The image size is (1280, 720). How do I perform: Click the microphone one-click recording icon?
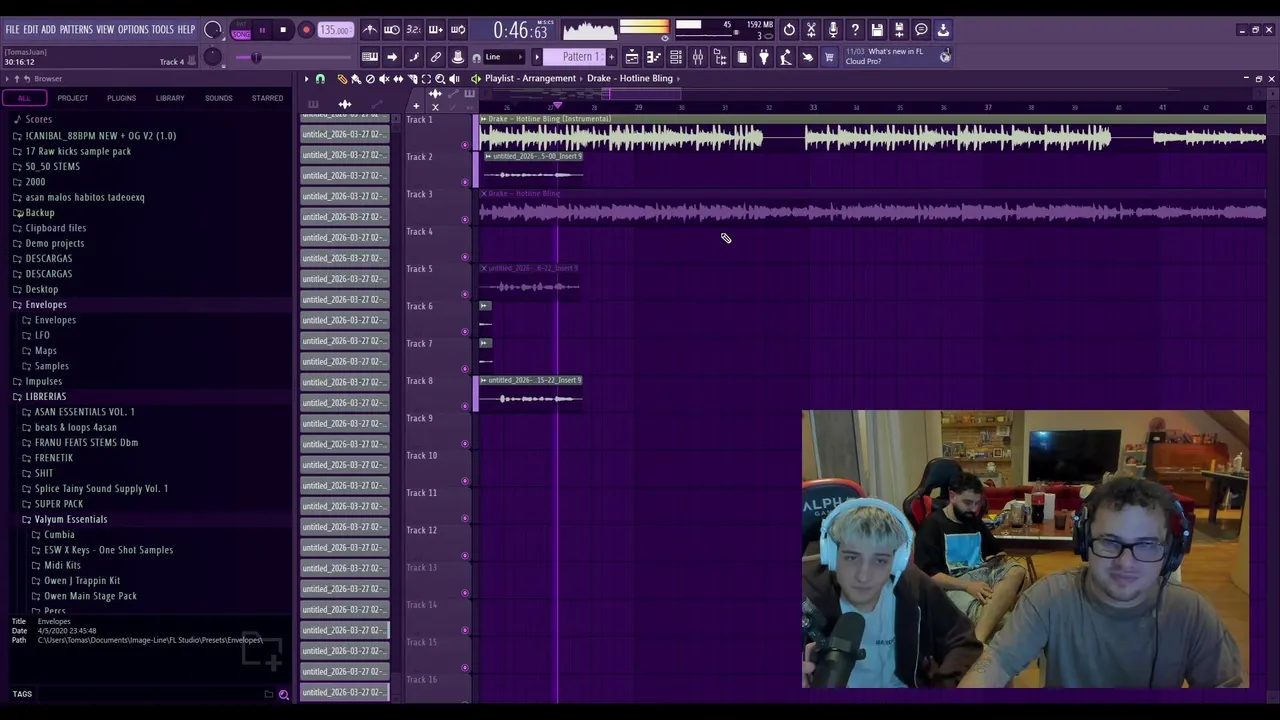tap(833, 30)
